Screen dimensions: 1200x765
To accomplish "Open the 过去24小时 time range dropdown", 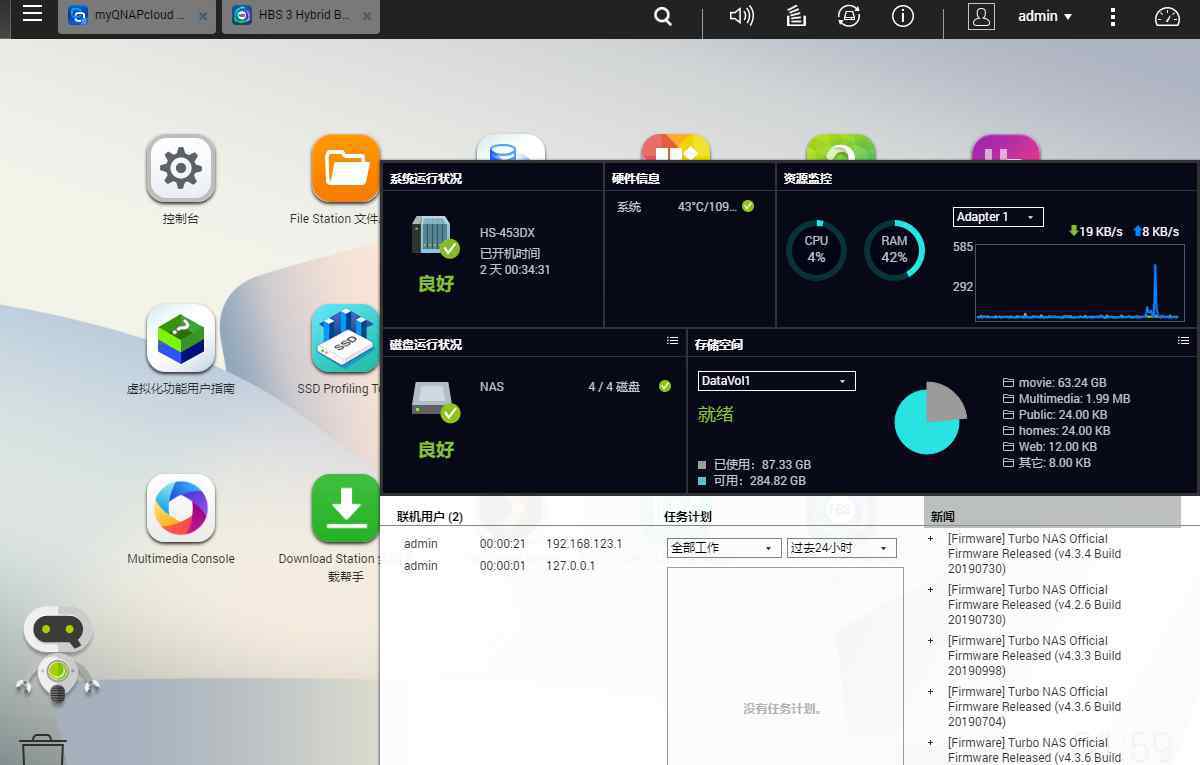I will (x=841, y=548).
